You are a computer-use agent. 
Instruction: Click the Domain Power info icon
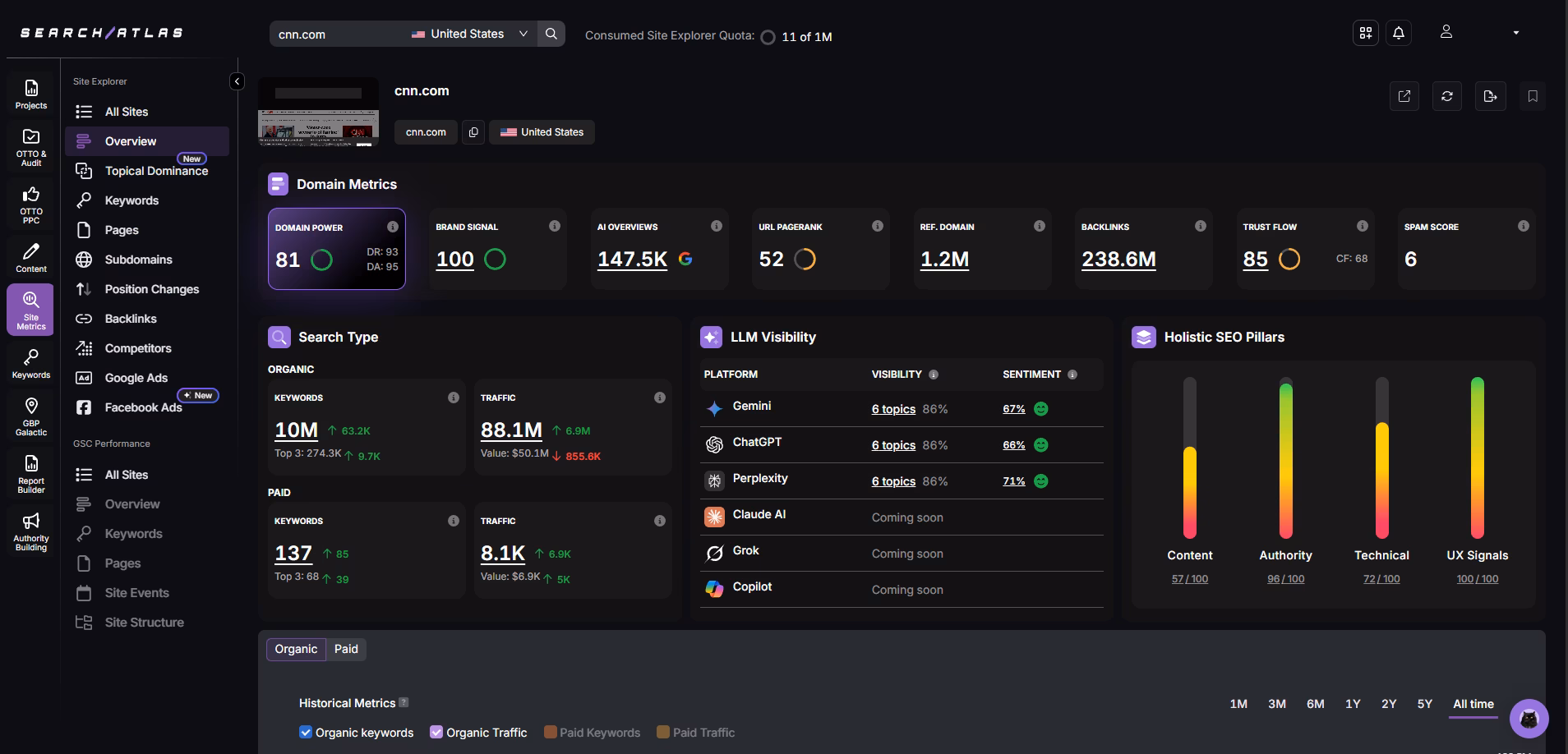(x=393, y=227)
